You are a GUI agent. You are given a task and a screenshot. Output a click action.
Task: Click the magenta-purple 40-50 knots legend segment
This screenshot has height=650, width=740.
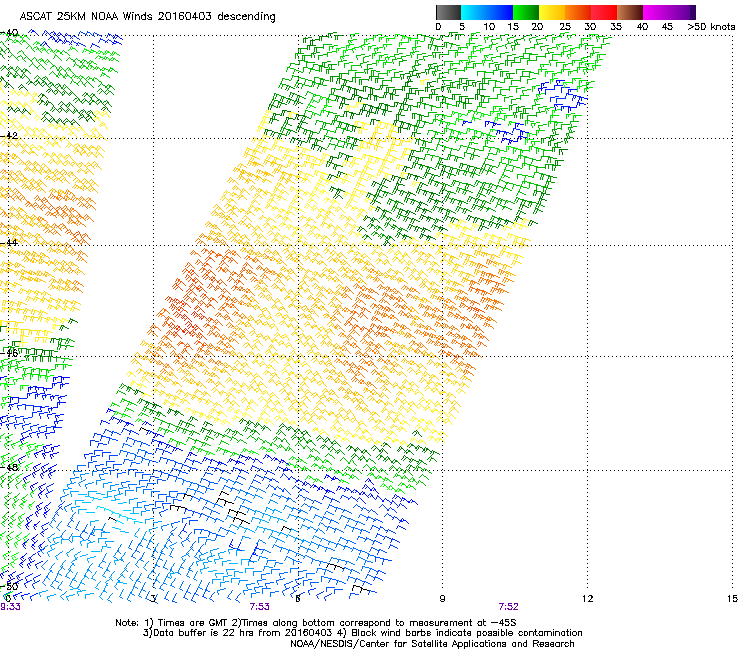click(x=669, y=12)
